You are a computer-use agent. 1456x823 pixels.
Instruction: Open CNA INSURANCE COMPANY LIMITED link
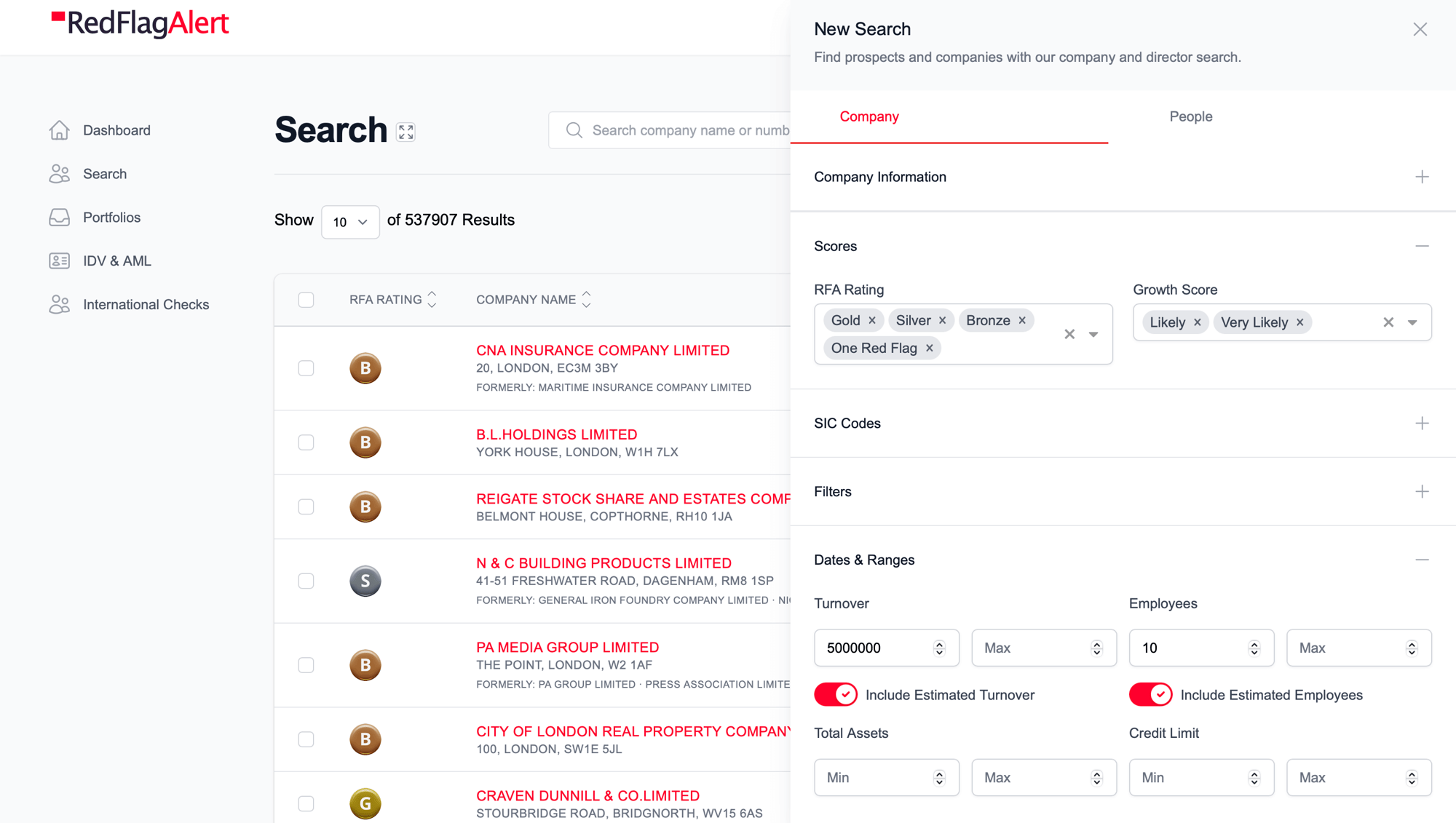tap(603, 350)
